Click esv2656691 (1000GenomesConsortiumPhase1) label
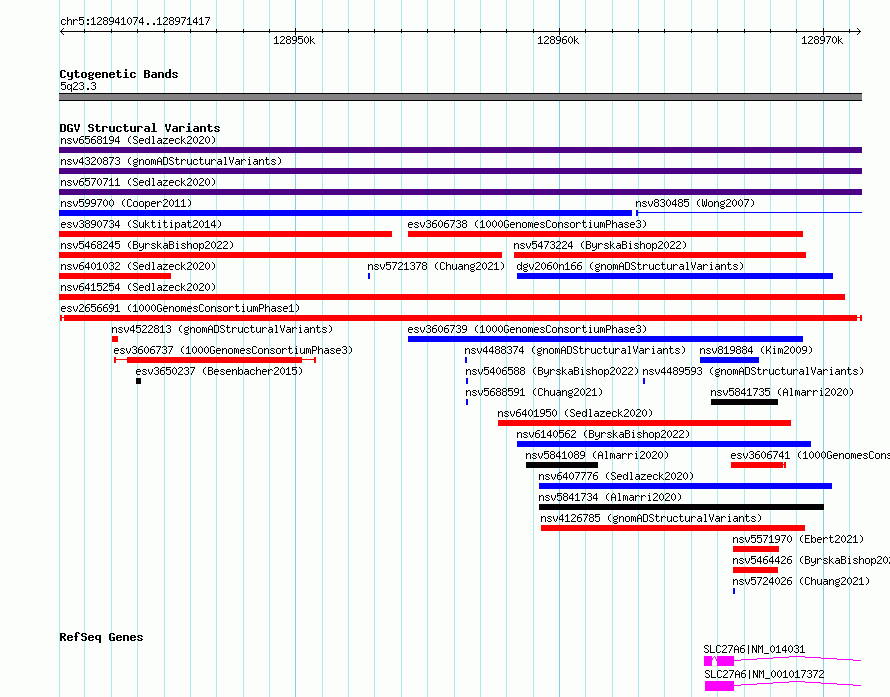890x697 pixels. pyautogui.click(x=180, y=308)
